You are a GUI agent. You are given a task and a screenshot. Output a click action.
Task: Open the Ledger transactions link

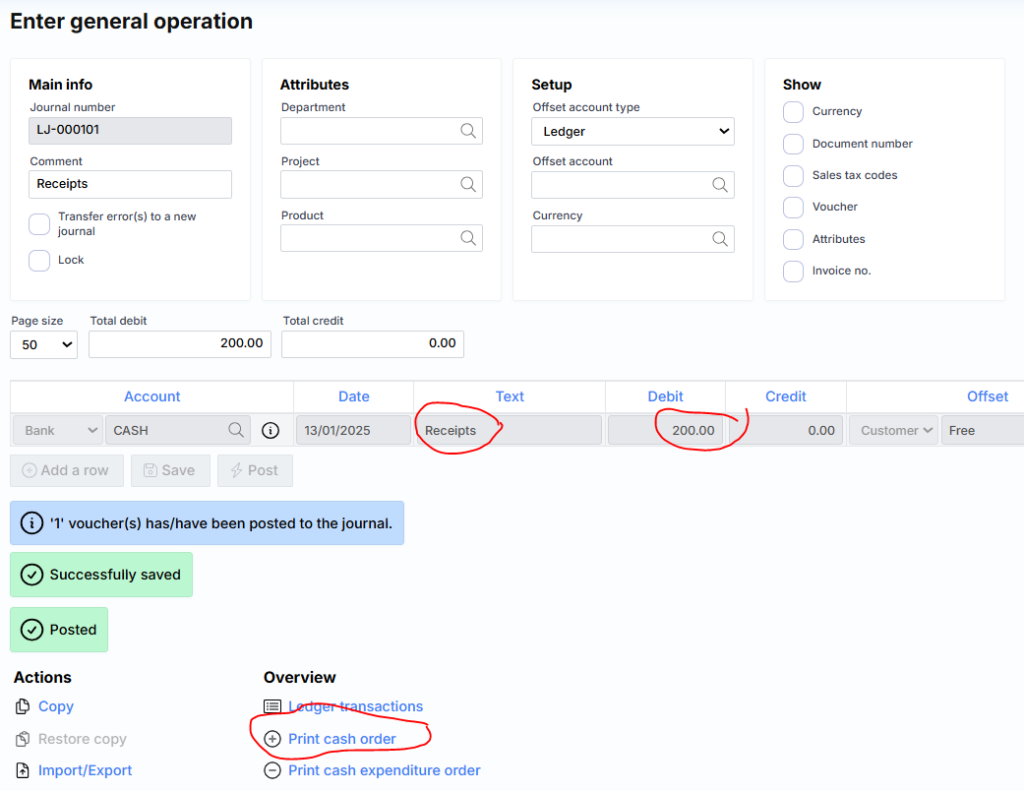(355, 706)
